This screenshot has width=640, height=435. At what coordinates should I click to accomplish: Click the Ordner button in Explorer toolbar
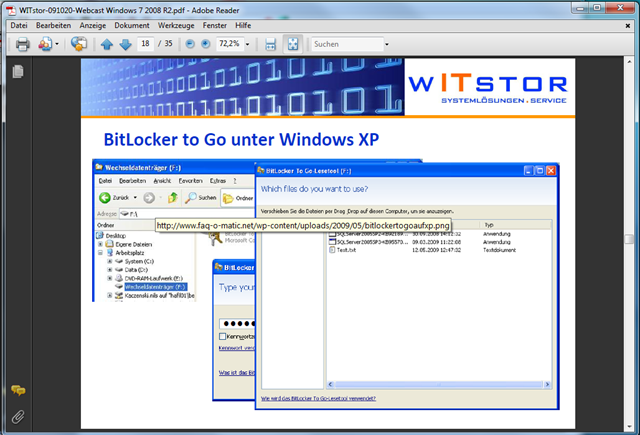click(238, 198)
